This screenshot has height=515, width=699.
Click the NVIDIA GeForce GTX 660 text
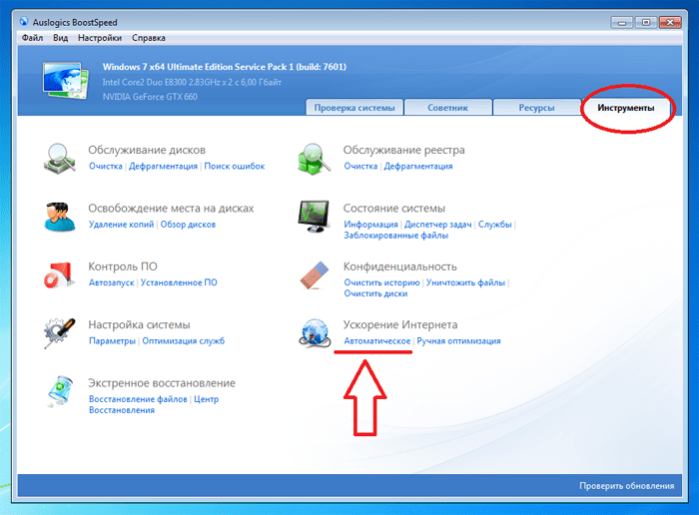(150, 97)
